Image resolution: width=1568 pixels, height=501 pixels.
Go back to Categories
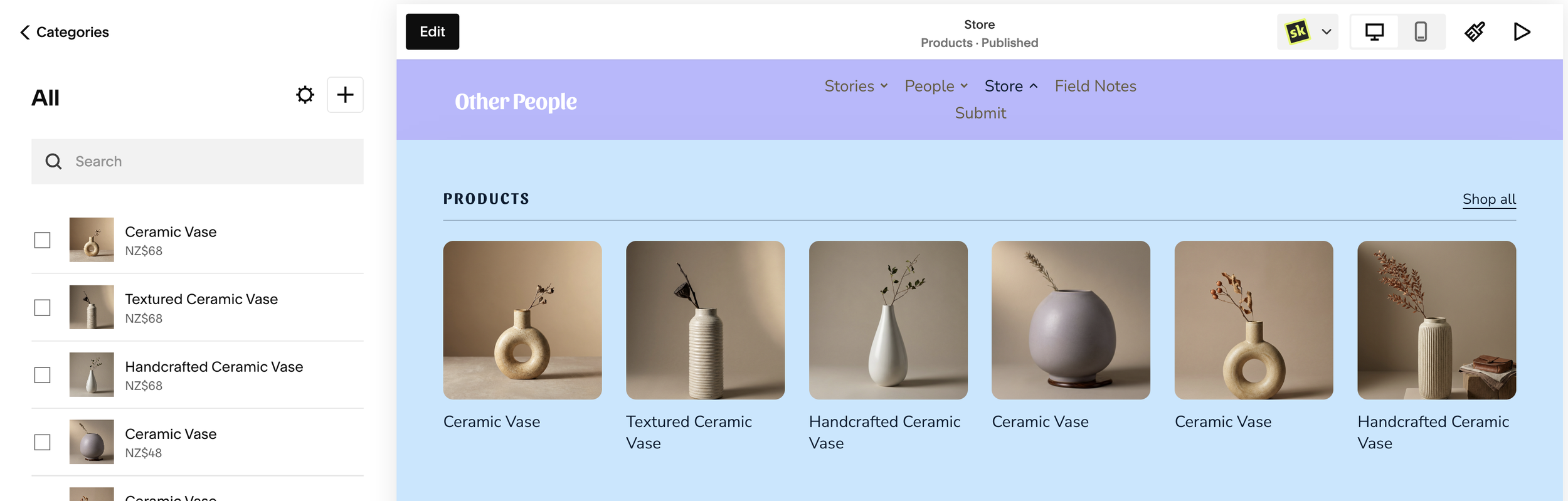point(65,32)
